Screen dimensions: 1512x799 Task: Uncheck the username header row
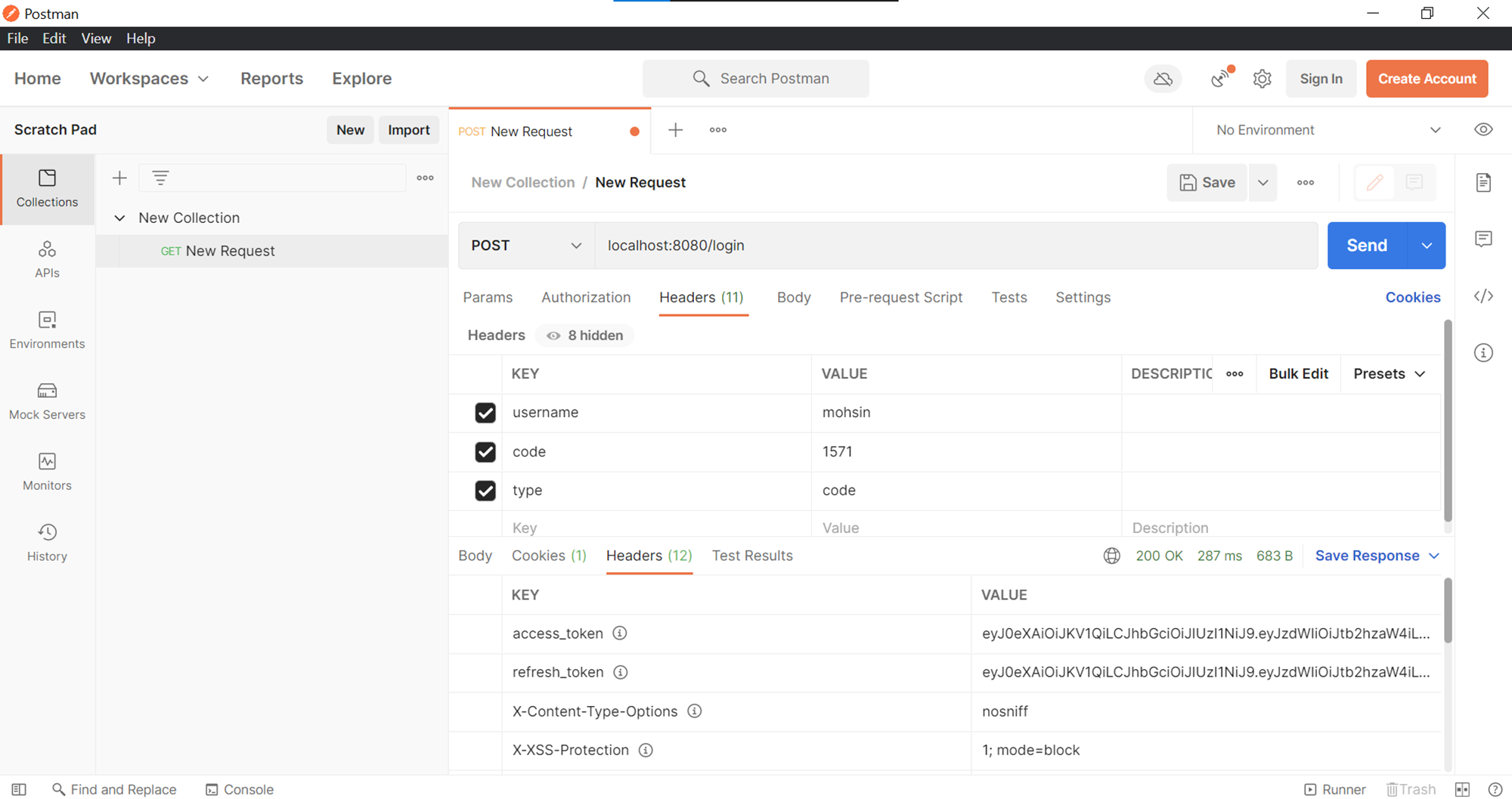point(485,413)
